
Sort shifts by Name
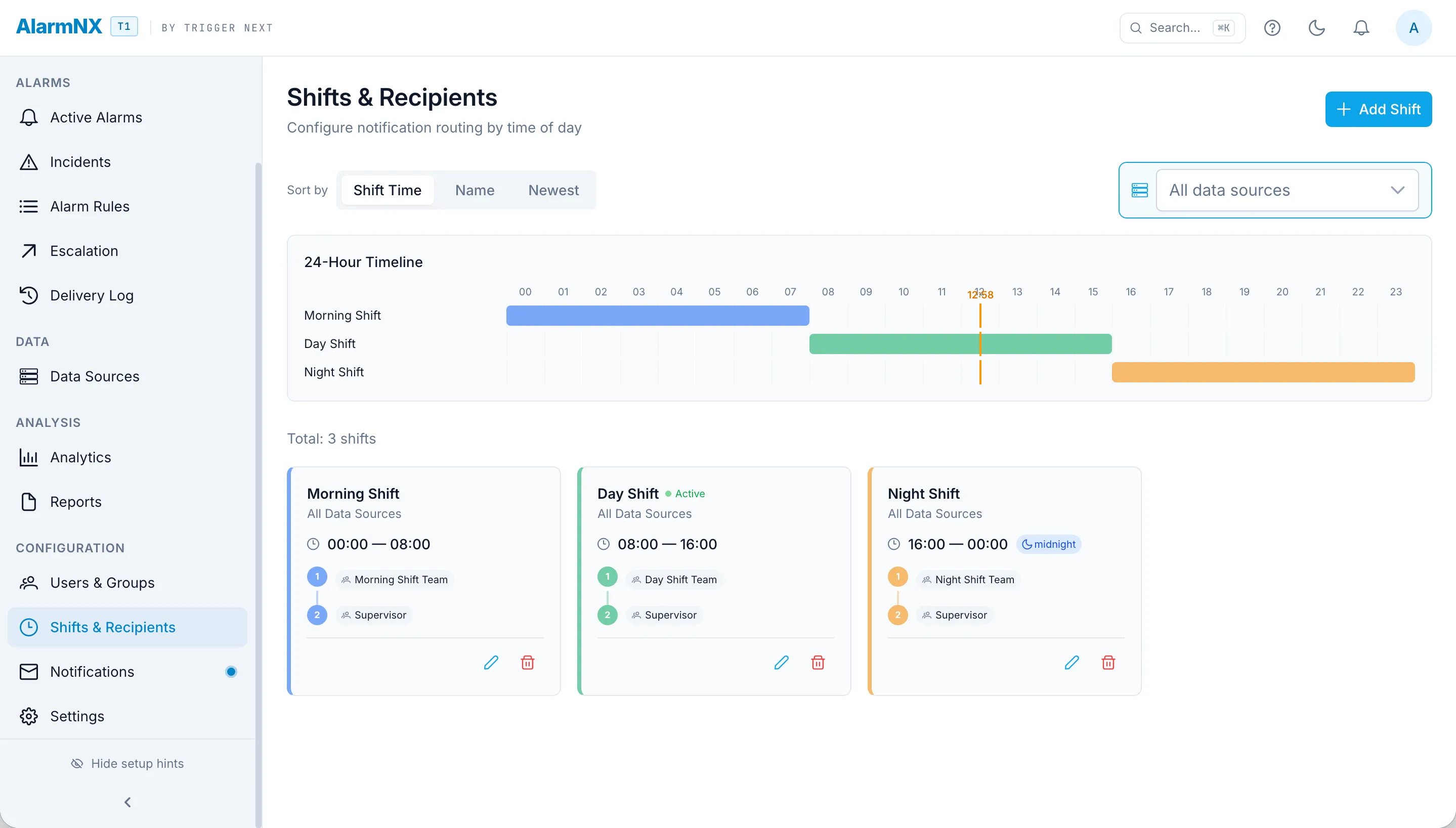point(475,190)
